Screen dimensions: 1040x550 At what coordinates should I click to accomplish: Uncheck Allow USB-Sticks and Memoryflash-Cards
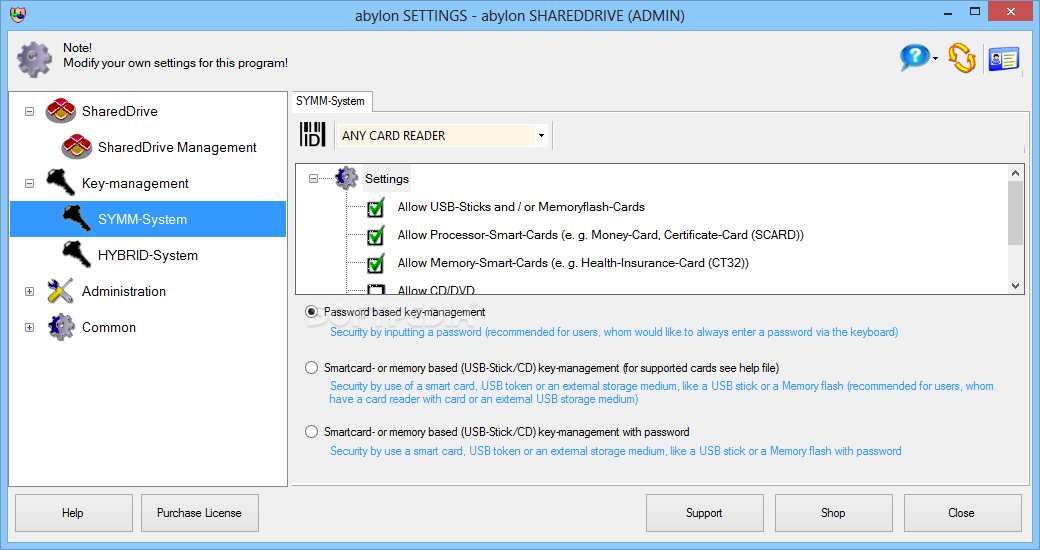(x=375, y=208)
